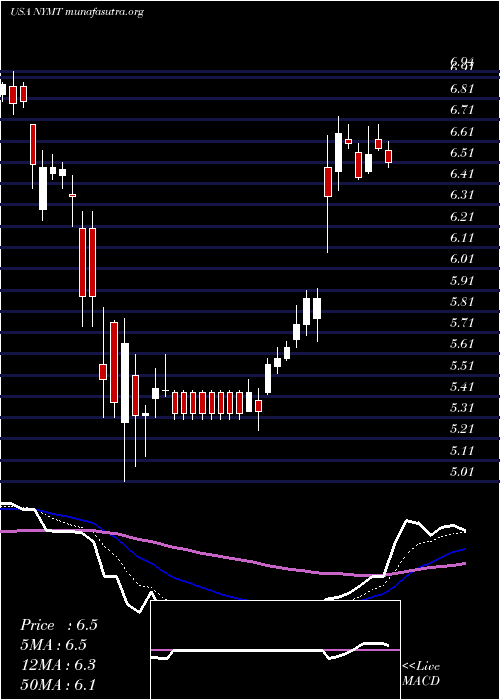The width and height of the screenshot is (500, 700).
Task: Click the 5.71 price axis label
Action: [462, 323]
